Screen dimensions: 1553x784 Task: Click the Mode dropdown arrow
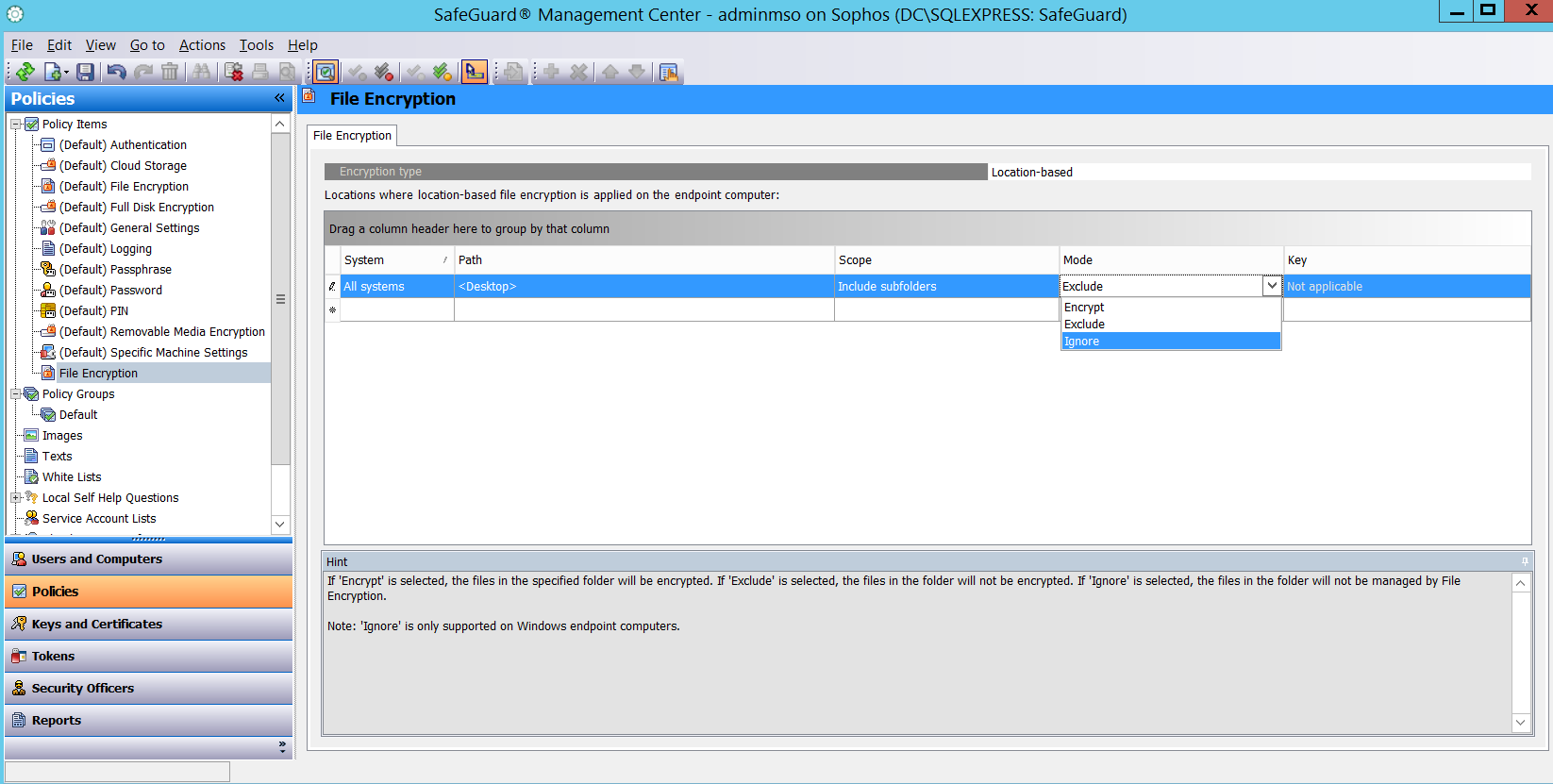click(x=1272, y=286)
